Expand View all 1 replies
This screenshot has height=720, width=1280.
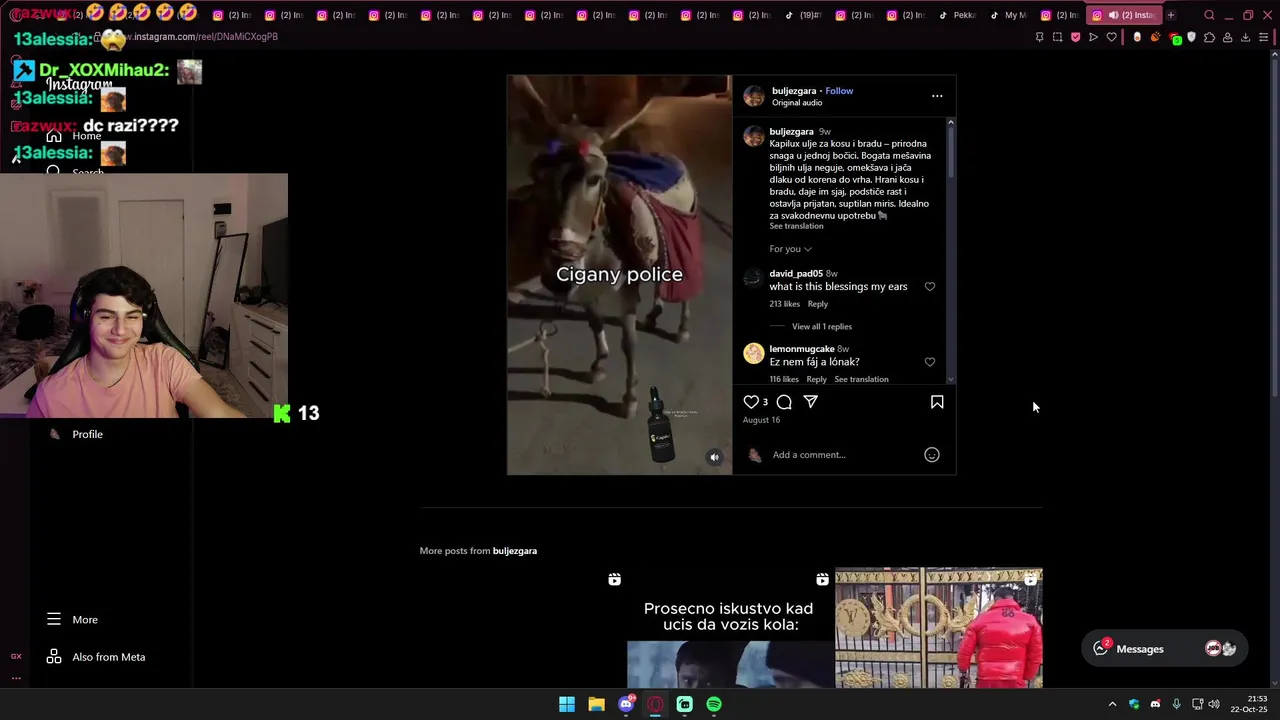(x=822, y=327)
